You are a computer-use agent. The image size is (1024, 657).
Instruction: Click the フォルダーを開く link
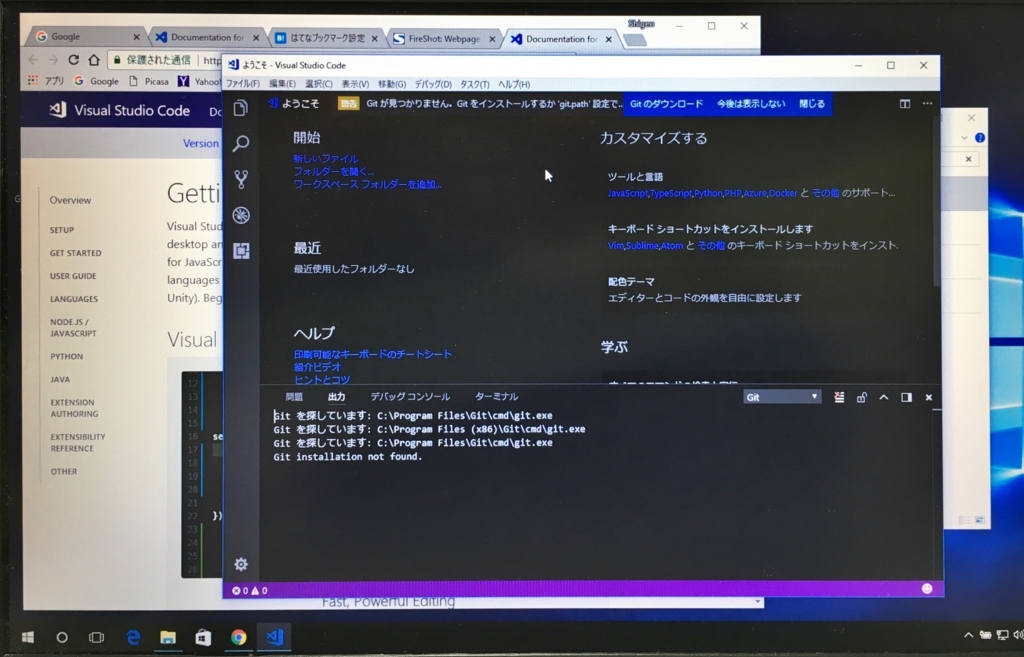point(333,172)
